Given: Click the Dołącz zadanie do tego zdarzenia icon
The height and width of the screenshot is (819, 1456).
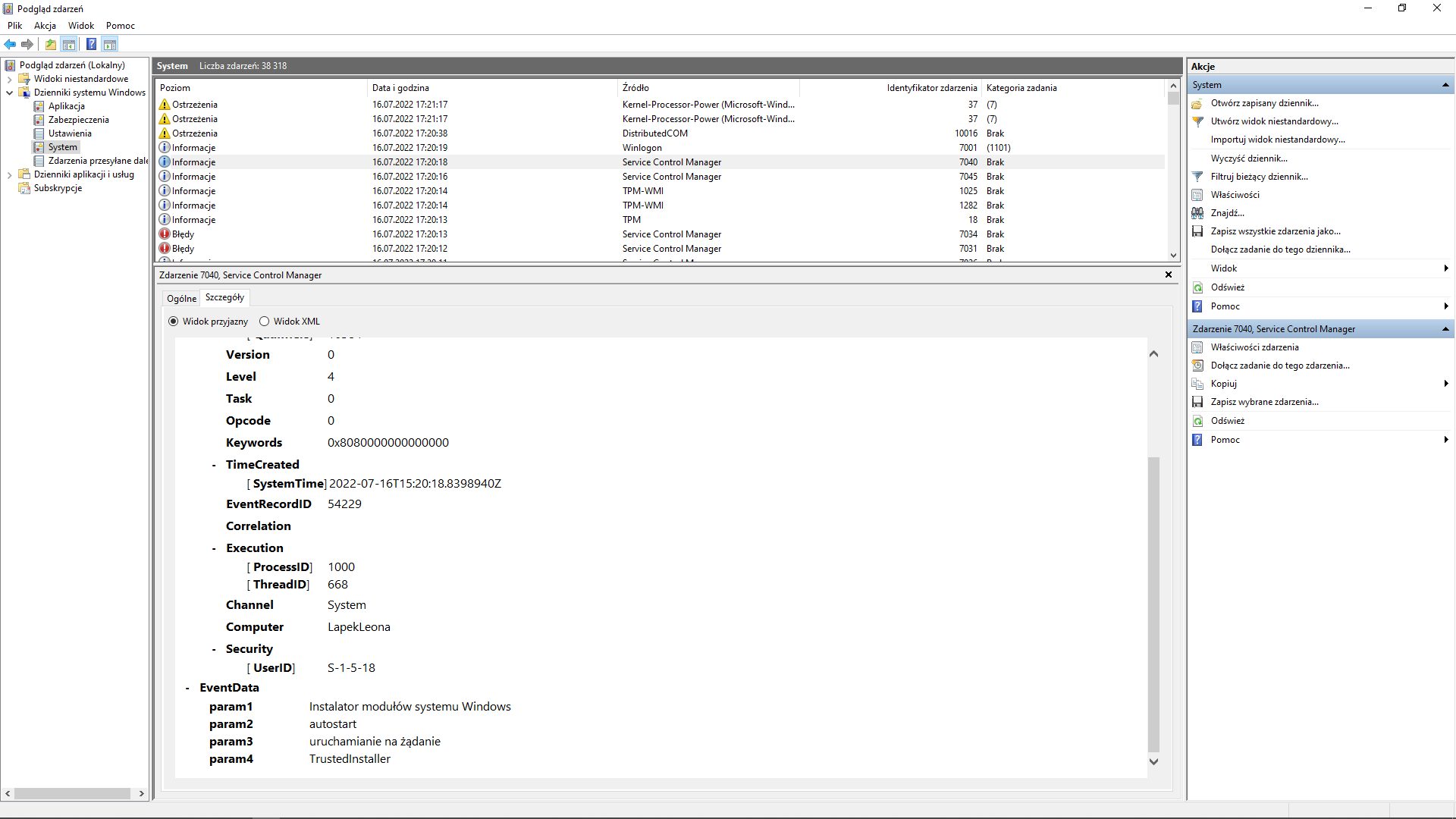Looking at the screenshot, I should point(1197,366).
